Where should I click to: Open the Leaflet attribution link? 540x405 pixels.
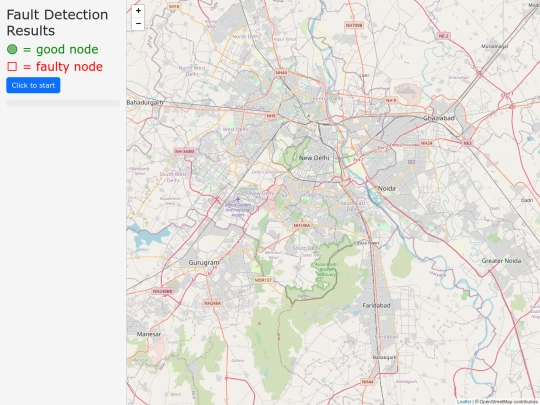pyautogui.click(x=464, y=402)
